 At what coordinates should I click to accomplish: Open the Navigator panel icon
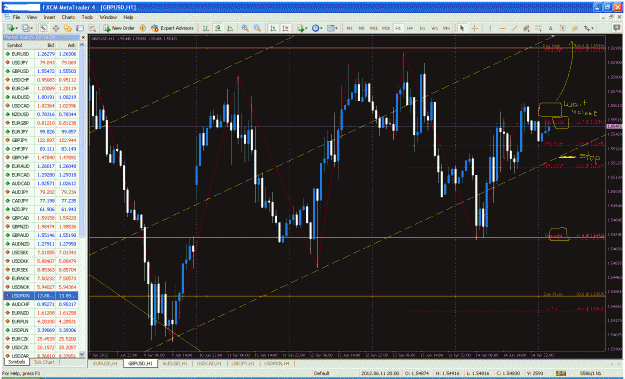pyautogui.click(x=68, y=28)
